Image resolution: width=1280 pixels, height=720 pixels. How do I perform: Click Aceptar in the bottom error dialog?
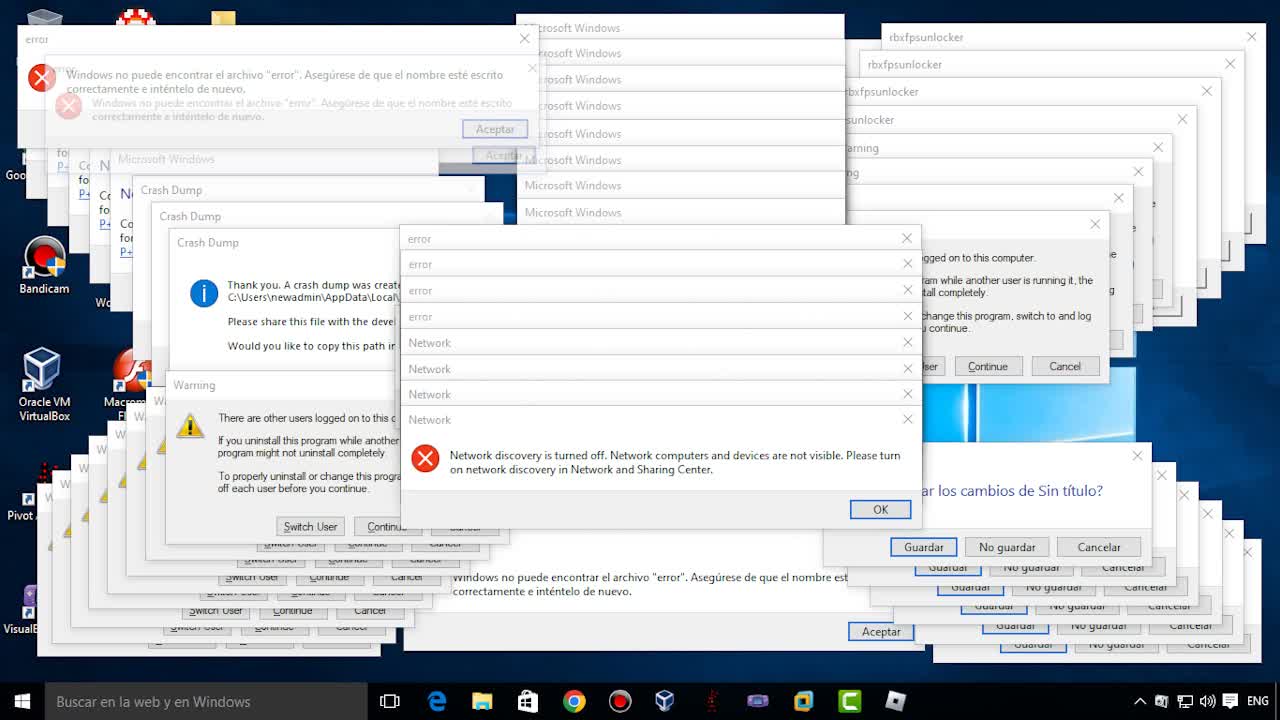tap(881, 631)
